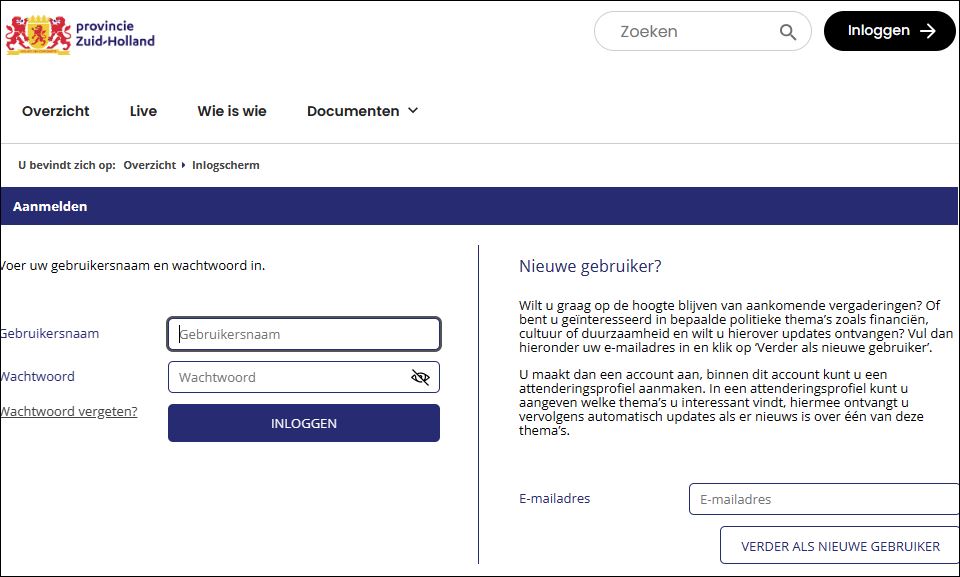Click the Documenten menu label
Screen dimensions: 960x577
click(x=352, y=111)
